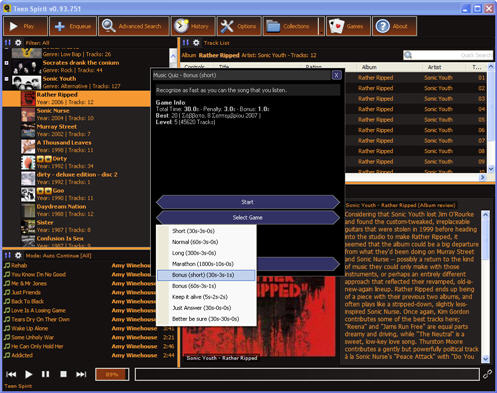This screenshot has height=393, width=497.
Task: Pause playback in player bar
Action: pyautogui.click(x=46, y=374)
